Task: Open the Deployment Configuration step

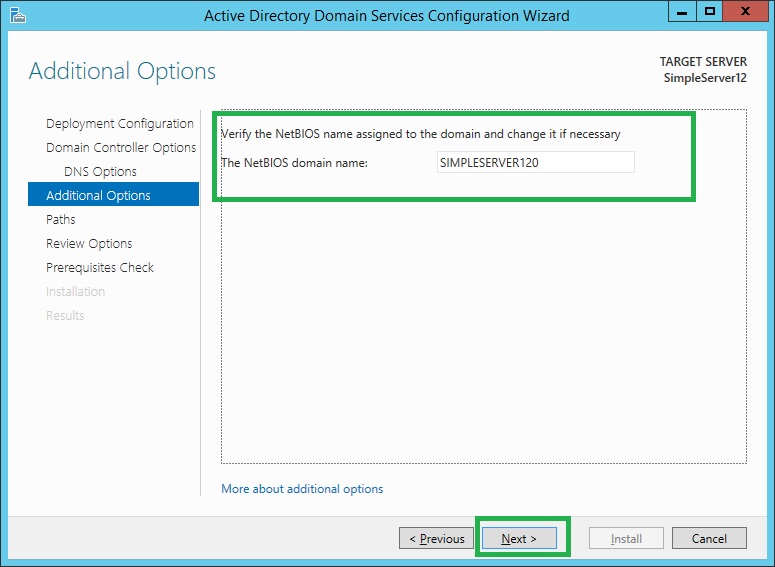Action: [120, 124]
